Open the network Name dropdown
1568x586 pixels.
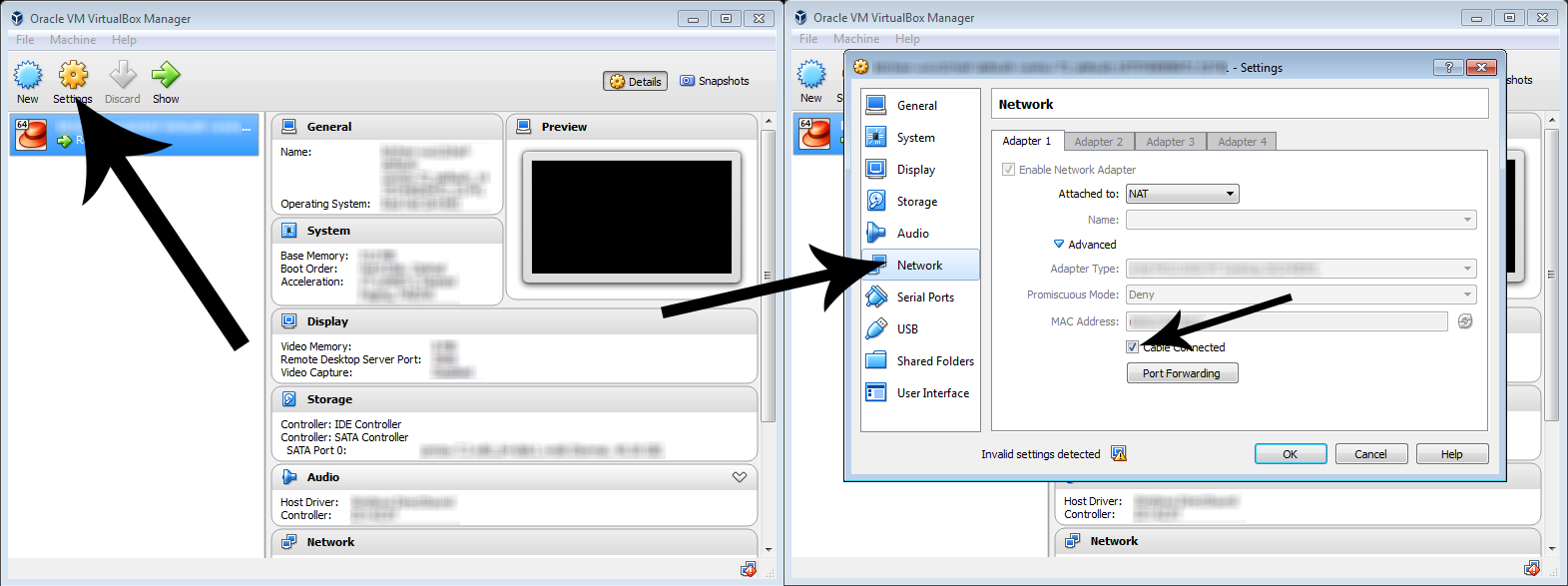click(x=1302, y=220)
